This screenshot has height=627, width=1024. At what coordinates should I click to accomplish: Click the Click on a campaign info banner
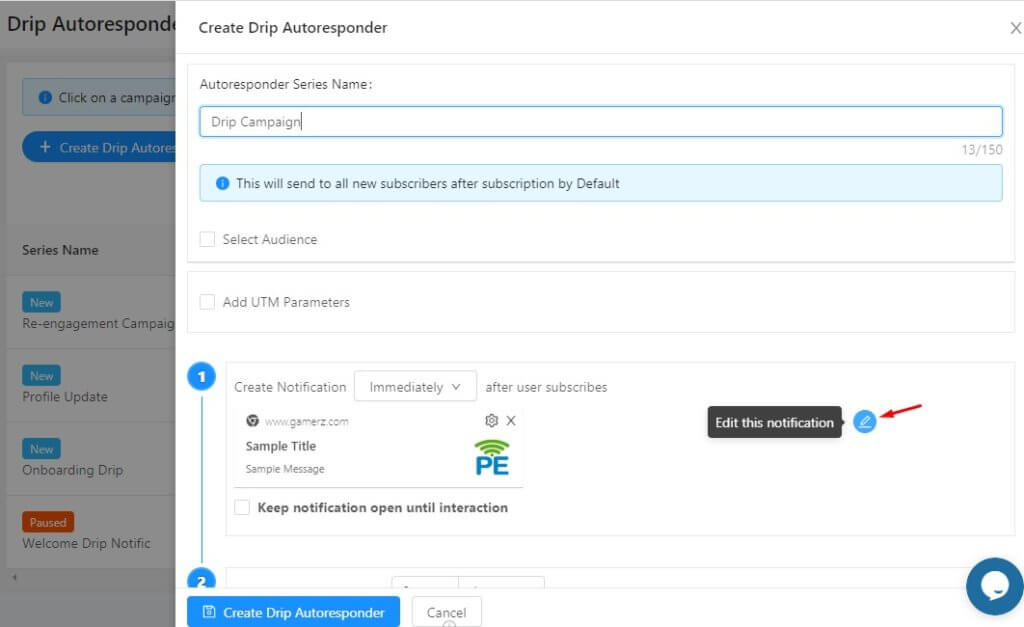pyautogui.click(x=99, y=97)
